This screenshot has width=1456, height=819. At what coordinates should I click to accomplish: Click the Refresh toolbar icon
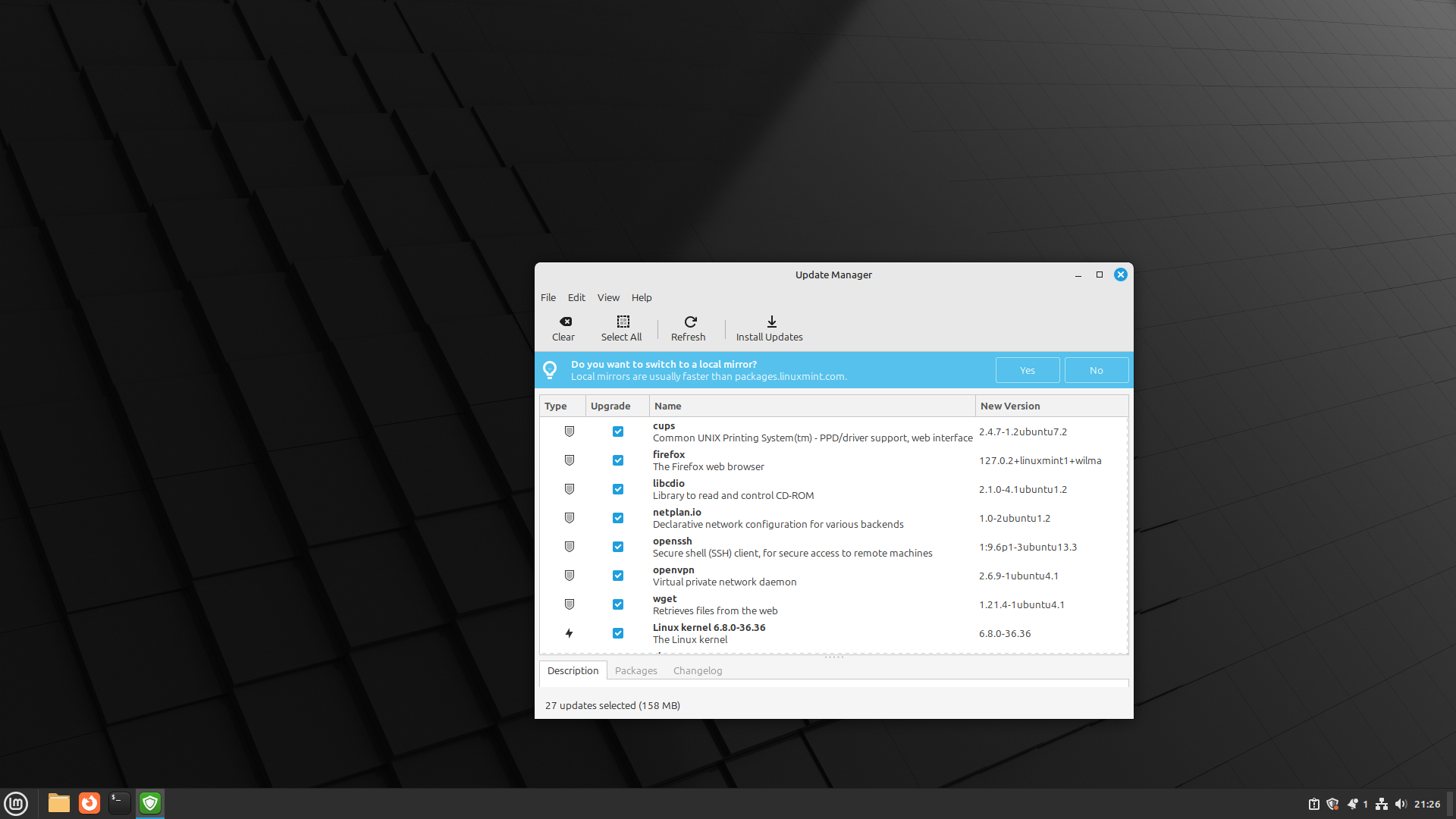pos(689,328)
